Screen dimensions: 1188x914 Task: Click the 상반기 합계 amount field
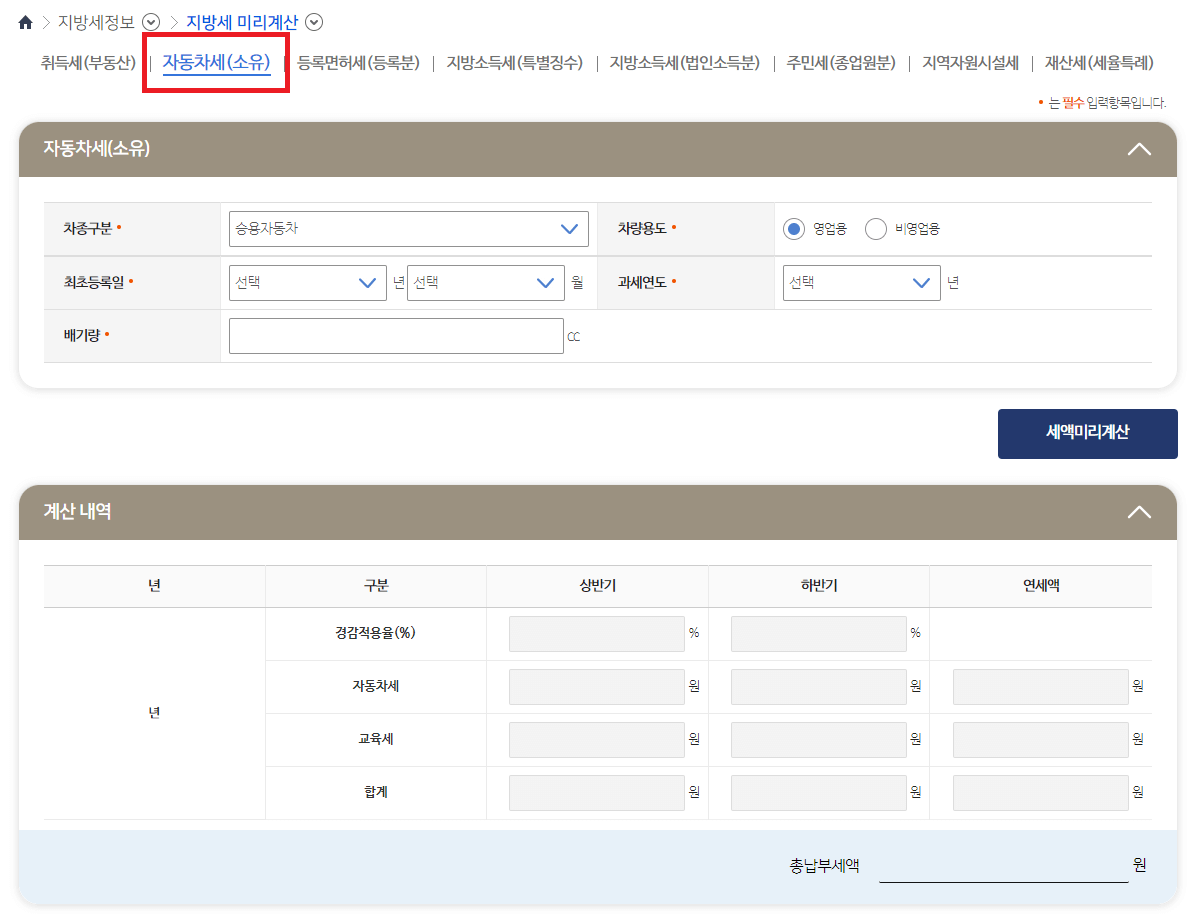[x=596, y=793]
